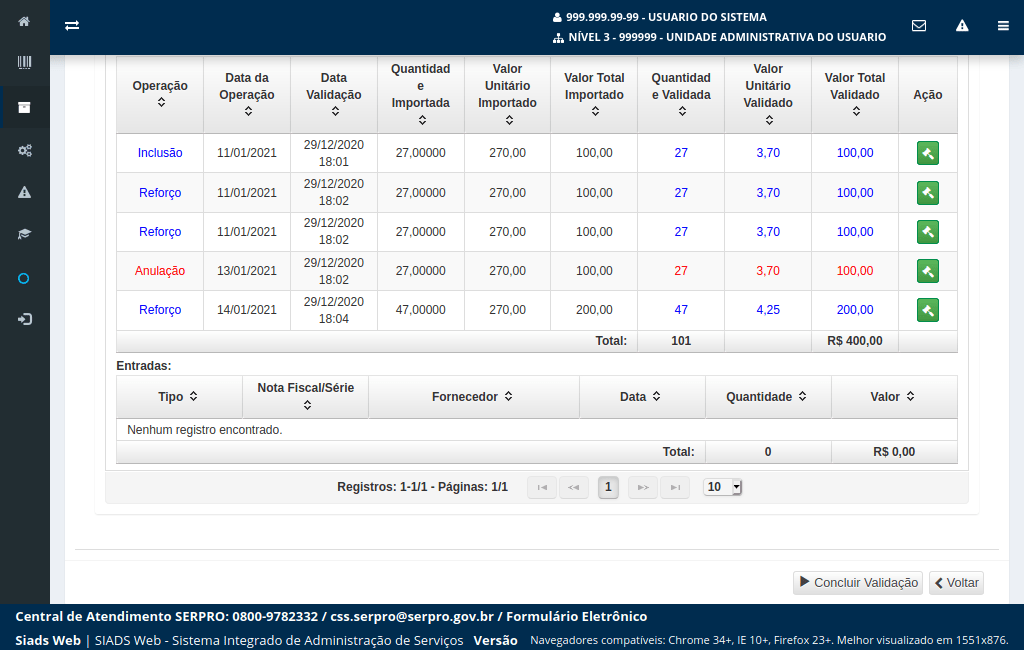Go to last page in paginator
Image resolution: width=1024 pixels, height=650 pixels.
tap(675, 487)
